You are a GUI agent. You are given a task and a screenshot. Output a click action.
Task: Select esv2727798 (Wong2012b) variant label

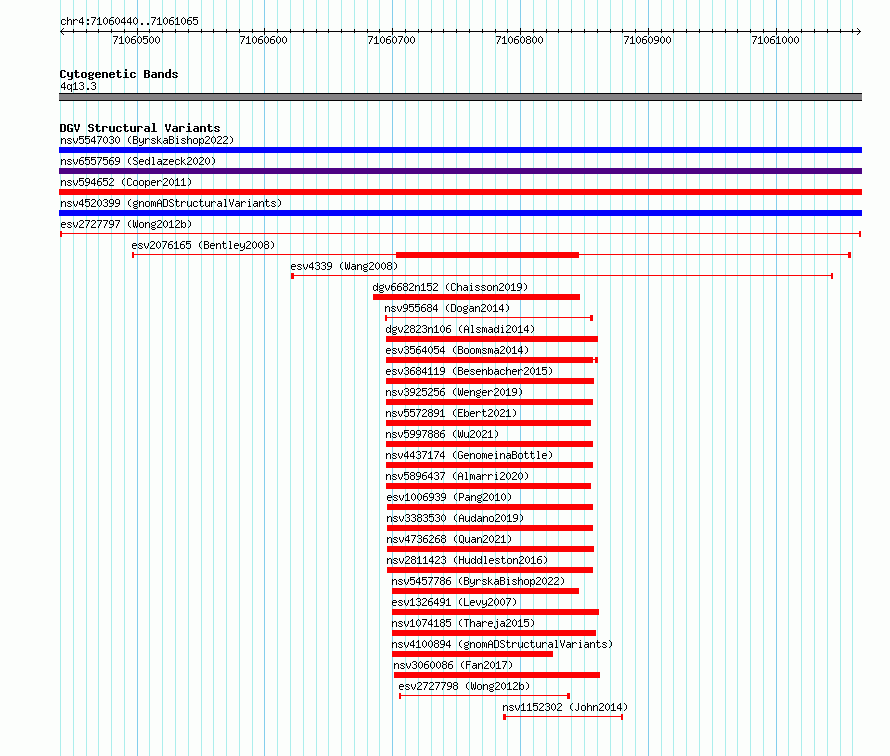[x=464, y=686]
